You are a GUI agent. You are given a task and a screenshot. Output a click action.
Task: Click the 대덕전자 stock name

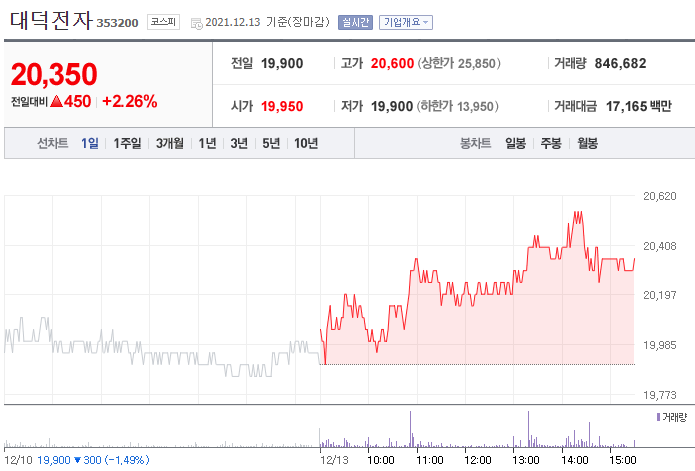(x=51, y=20)
